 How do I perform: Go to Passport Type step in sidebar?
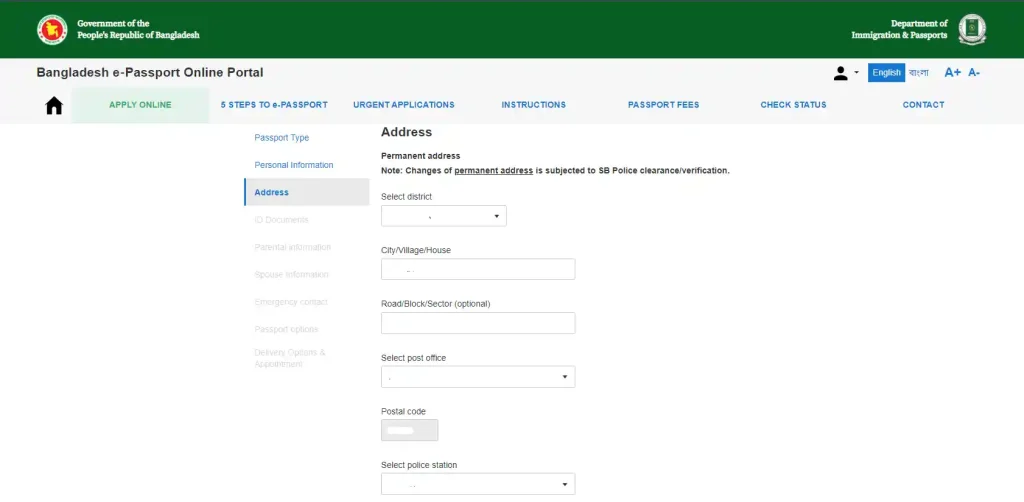pyautogui.click(x=282, y=138)
